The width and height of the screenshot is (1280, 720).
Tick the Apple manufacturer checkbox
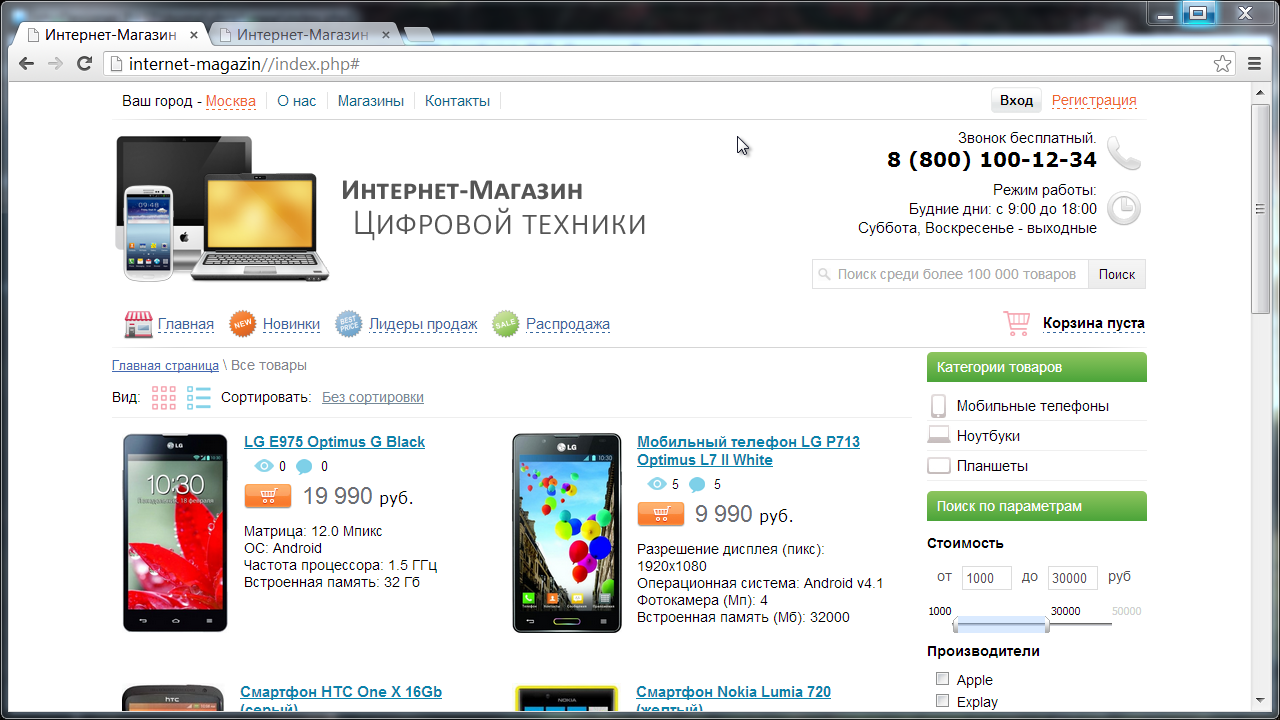point(942,679)
